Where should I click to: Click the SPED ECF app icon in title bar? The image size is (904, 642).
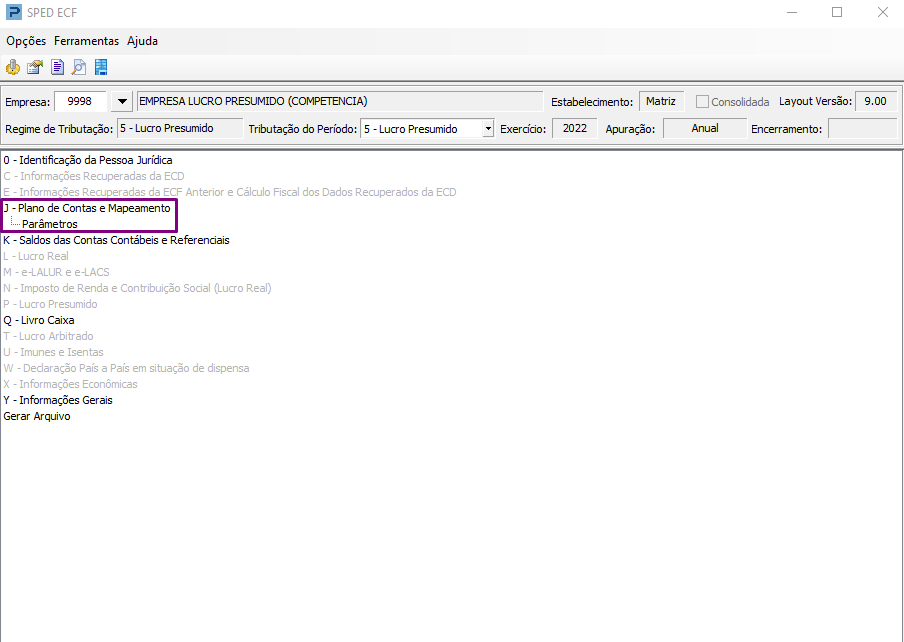(x=13, y=12)
